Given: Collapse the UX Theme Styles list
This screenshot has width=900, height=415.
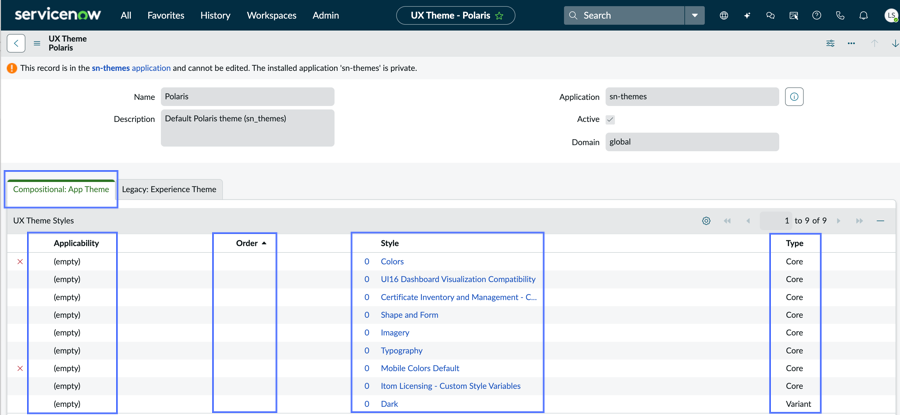Looking at the screenshot, I should [x=880, y=220].
